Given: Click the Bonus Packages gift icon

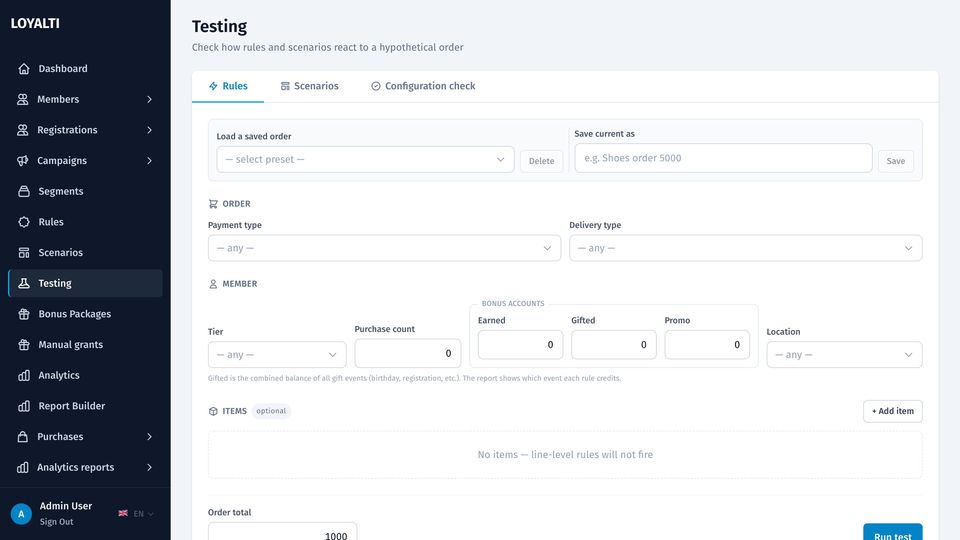Looking at the screenshot, I should coord(24,313).
